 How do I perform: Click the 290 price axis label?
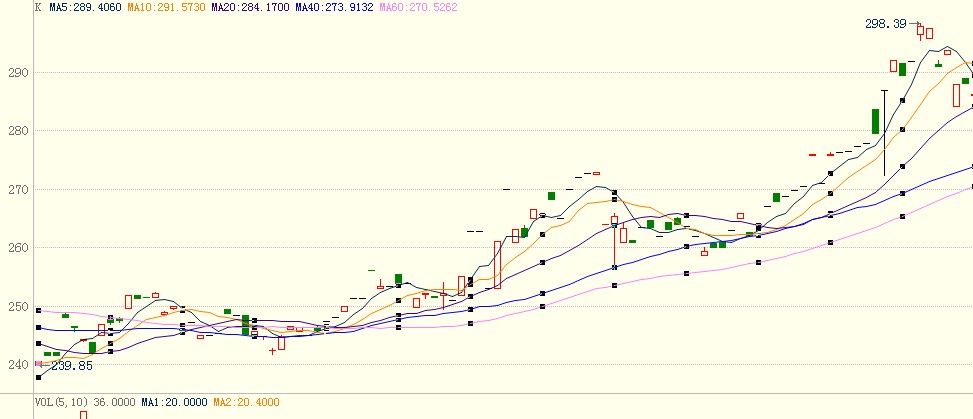(18, 73)
